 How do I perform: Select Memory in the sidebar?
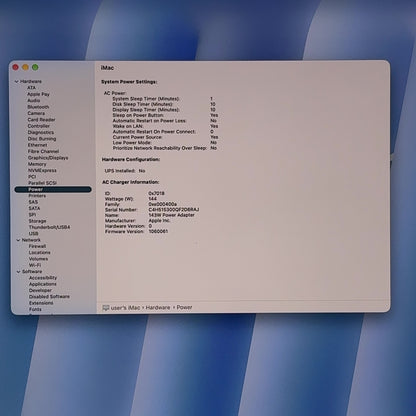37,164
